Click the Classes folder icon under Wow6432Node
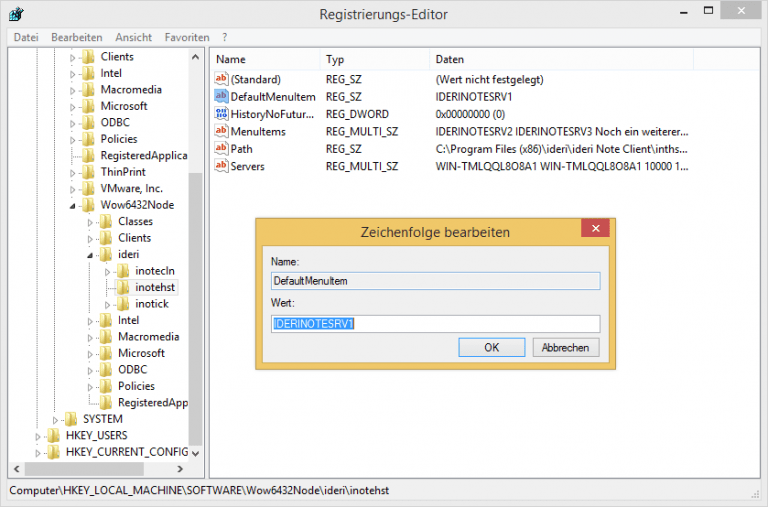 [105, 221]
